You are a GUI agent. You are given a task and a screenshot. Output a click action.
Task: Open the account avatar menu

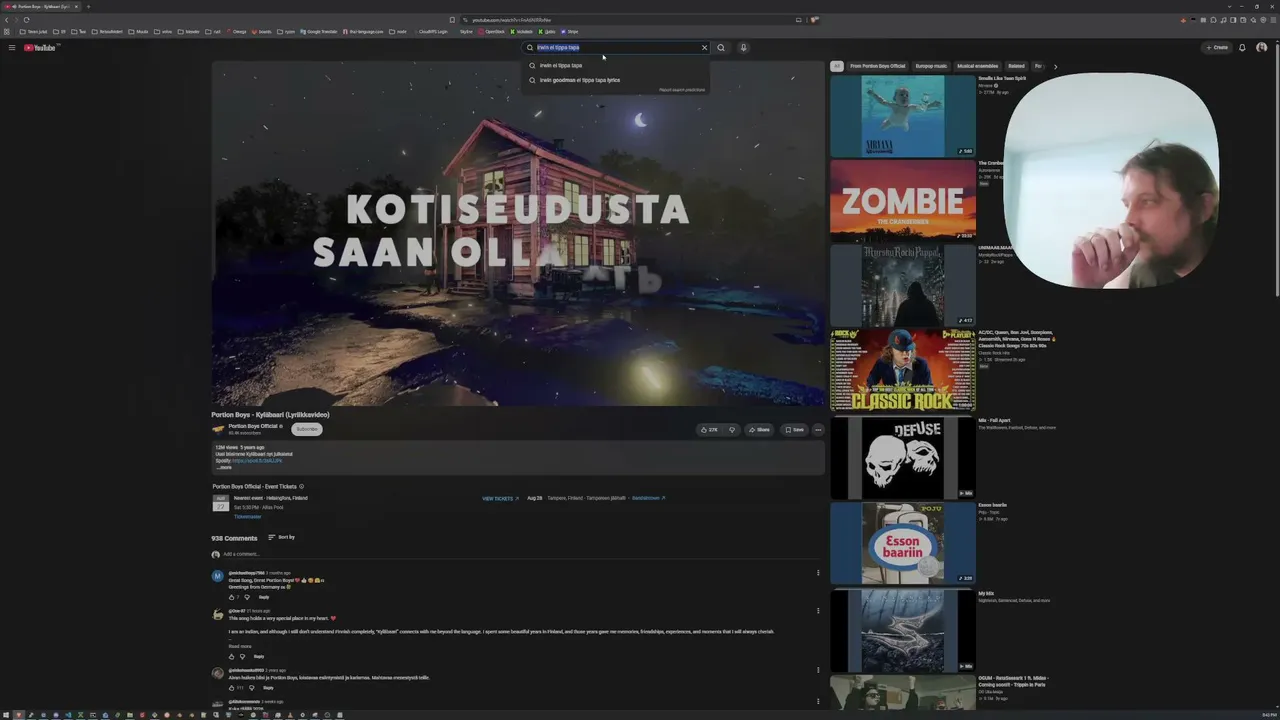[1261, 47]
